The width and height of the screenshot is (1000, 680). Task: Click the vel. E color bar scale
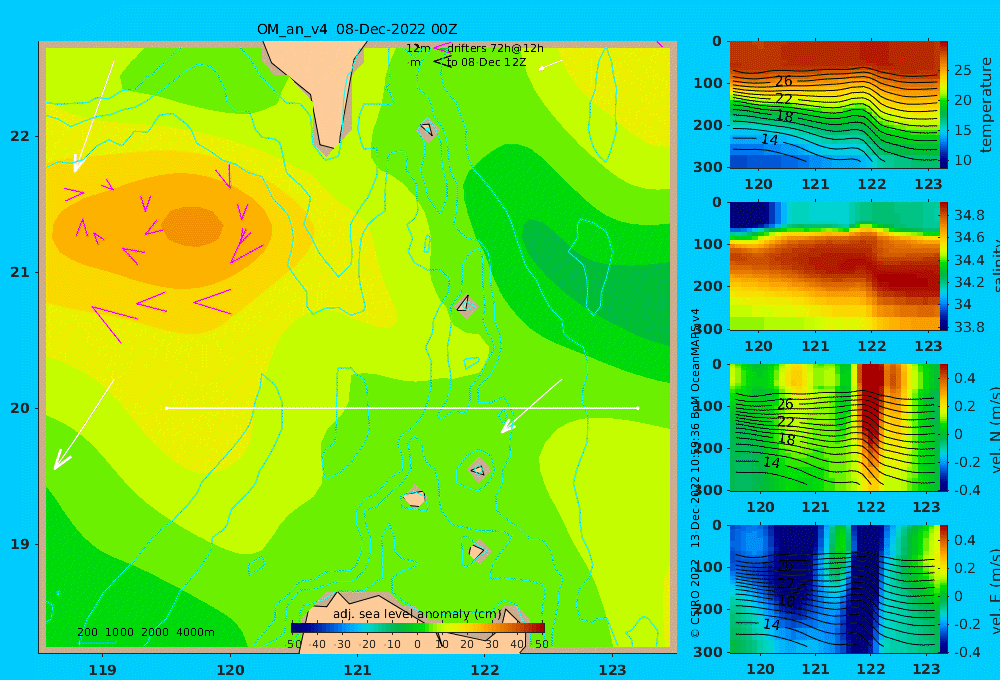click(x=944, y=589)
